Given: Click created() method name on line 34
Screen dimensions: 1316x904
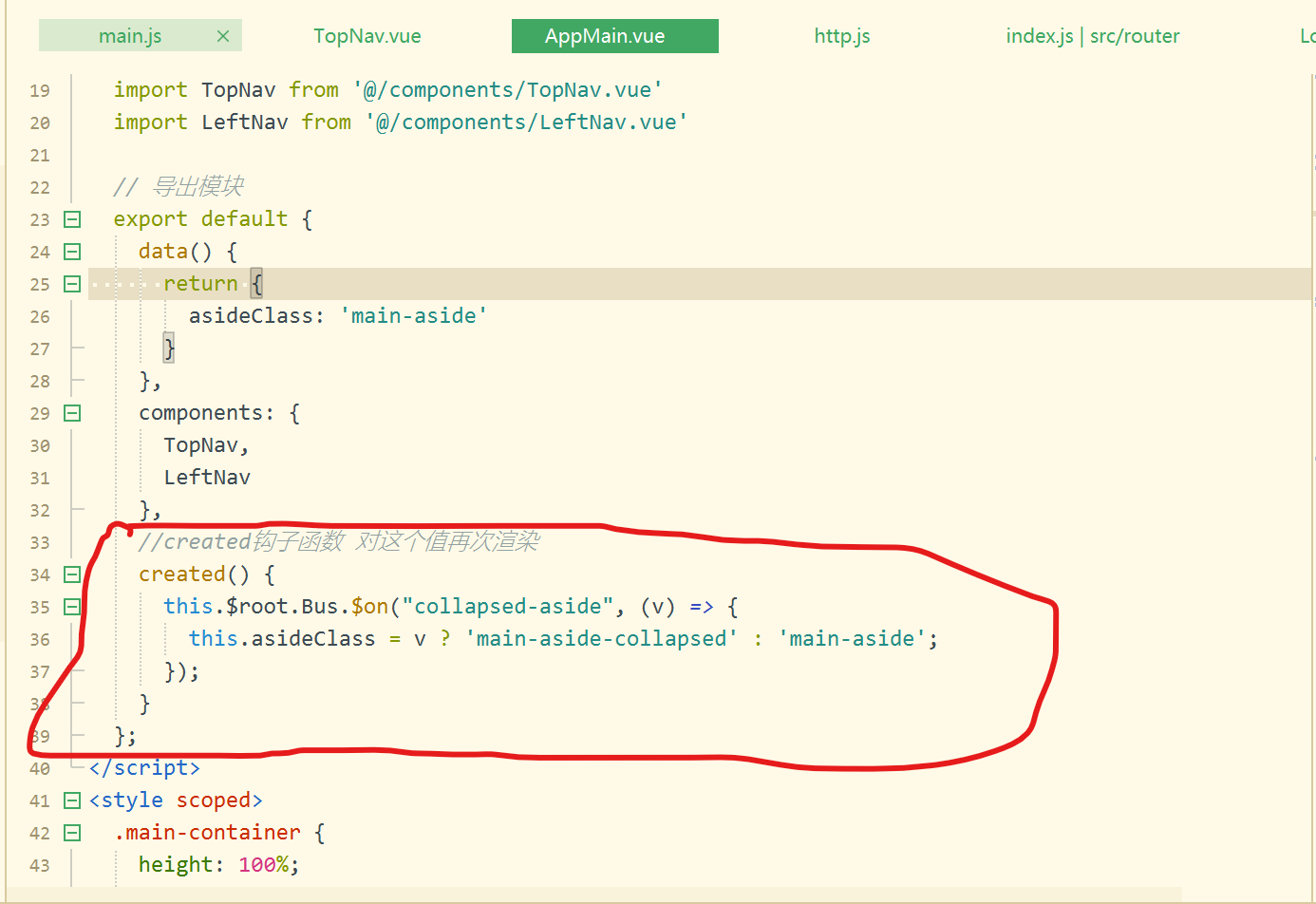Looking at the screenshot, I should click(x=181, y=574).
